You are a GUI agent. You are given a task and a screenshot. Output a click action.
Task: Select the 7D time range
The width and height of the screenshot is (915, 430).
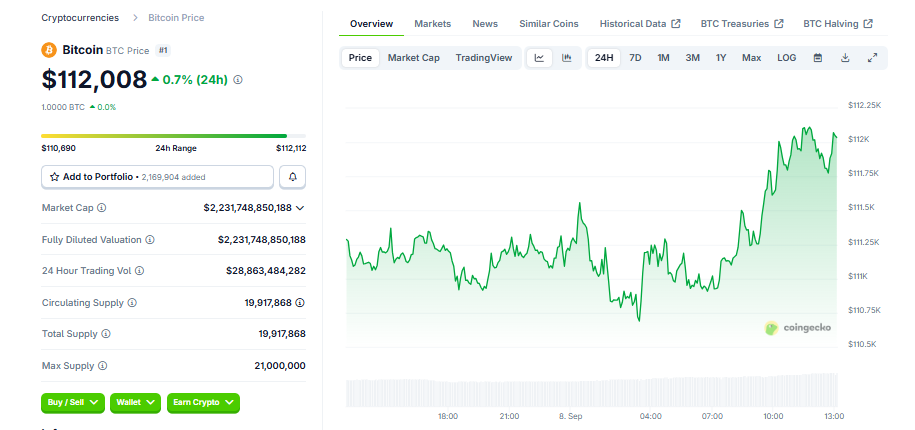(635, 58)
